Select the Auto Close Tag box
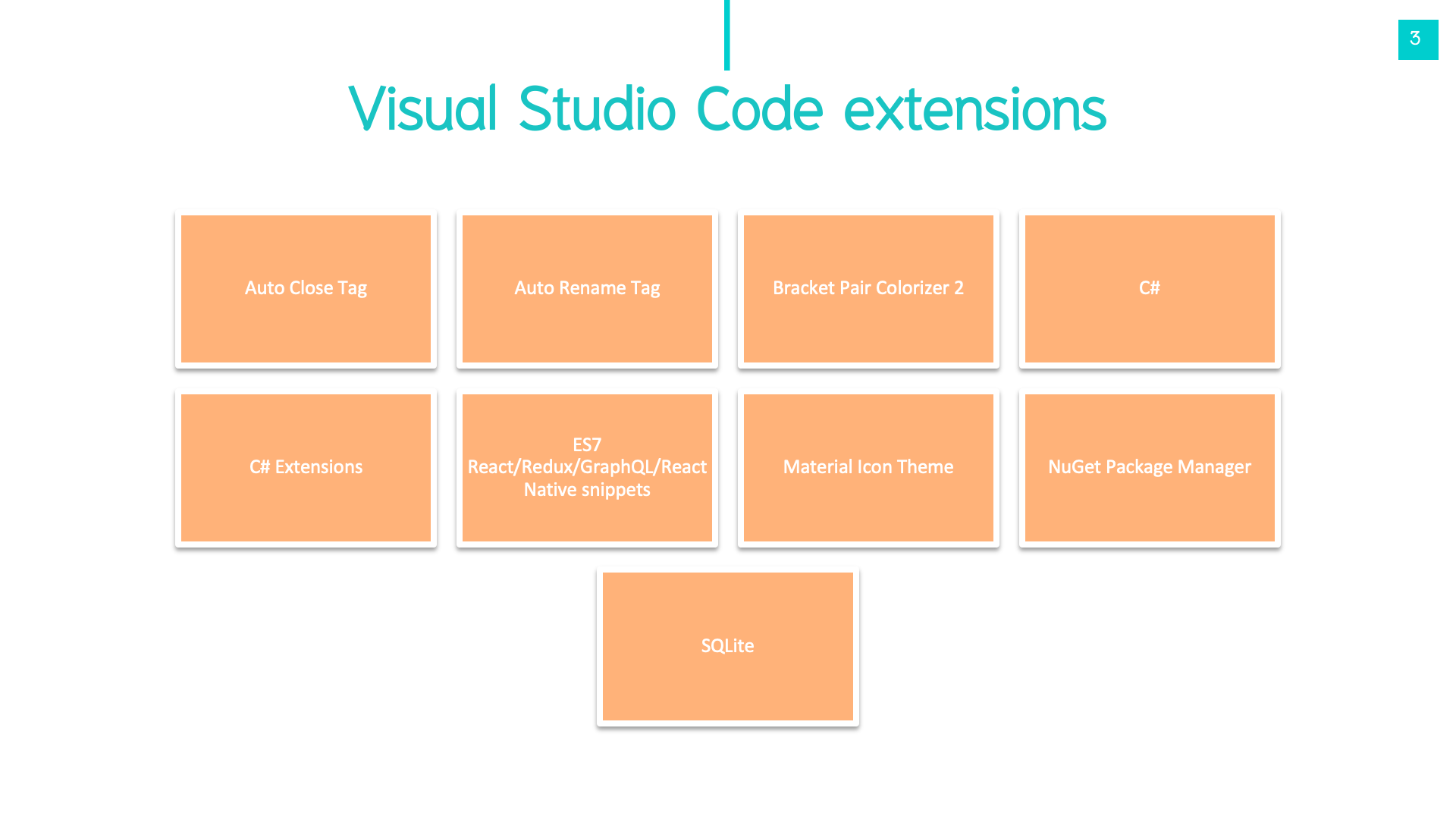Viewport: 1456px width, 819px height. tap(306, 288)
